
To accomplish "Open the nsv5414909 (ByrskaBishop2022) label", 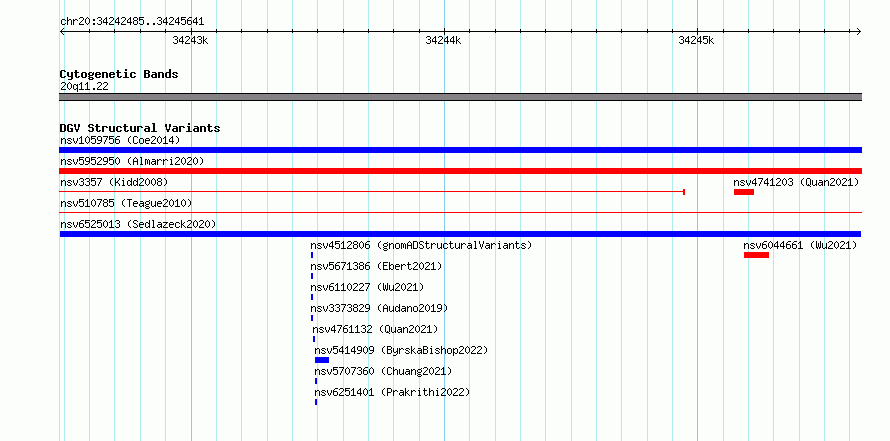I will [x=401, y=350].
